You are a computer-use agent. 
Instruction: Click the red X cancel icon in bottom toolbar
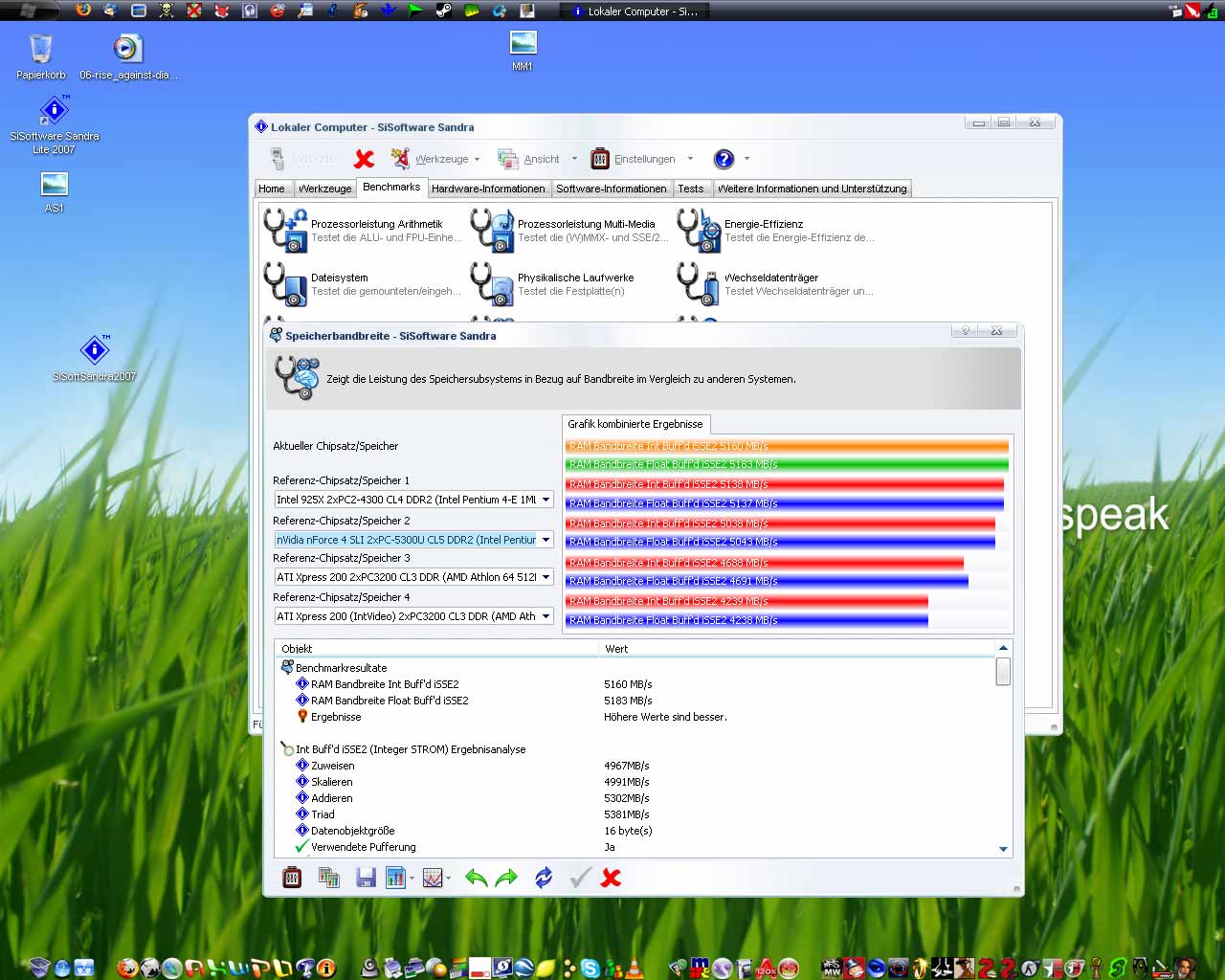[612, 877]
